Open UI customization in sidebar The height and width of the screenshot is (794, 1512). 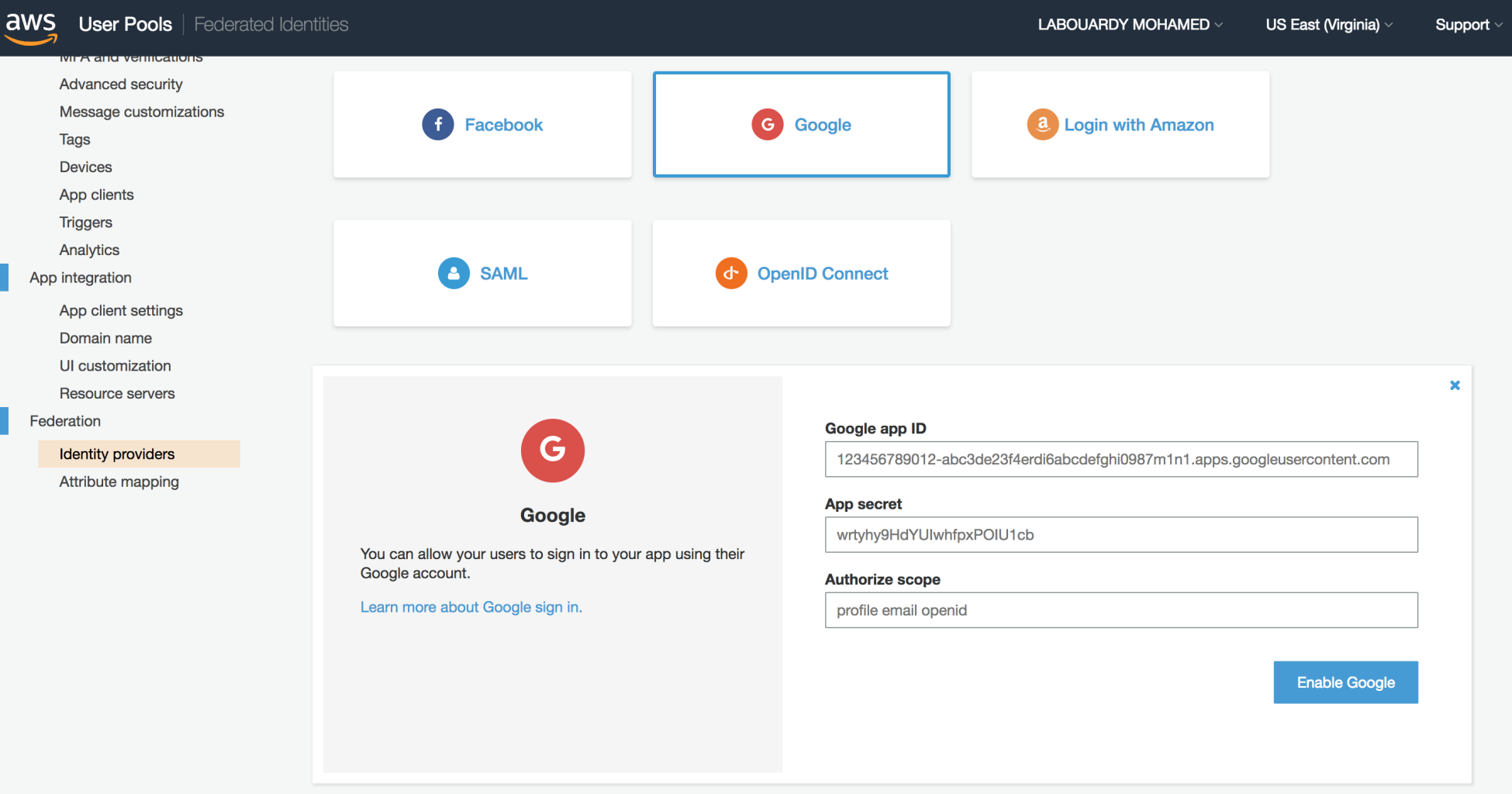click(115, 366)
